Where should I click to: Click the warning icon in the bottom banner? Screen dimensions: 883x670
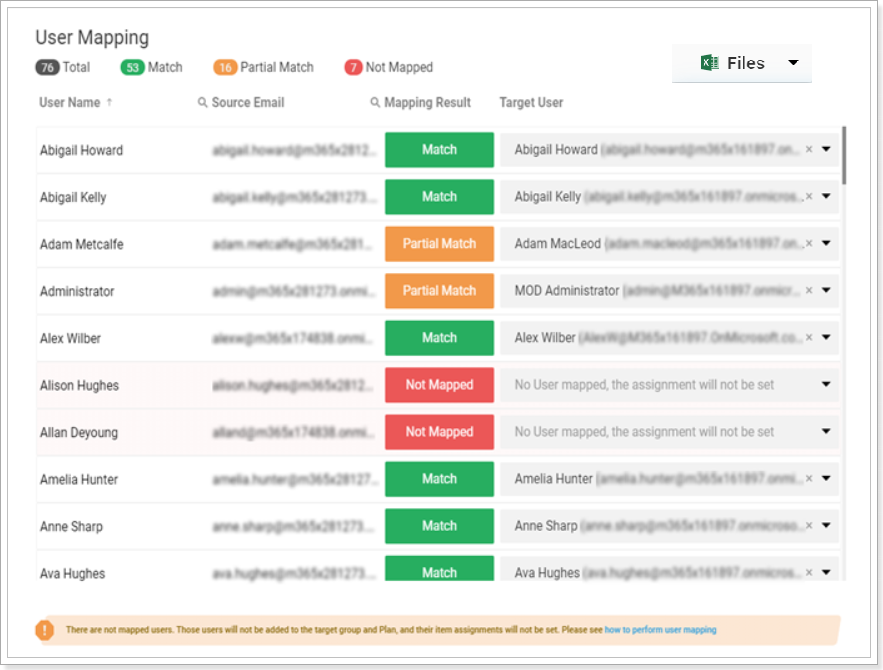45,630
